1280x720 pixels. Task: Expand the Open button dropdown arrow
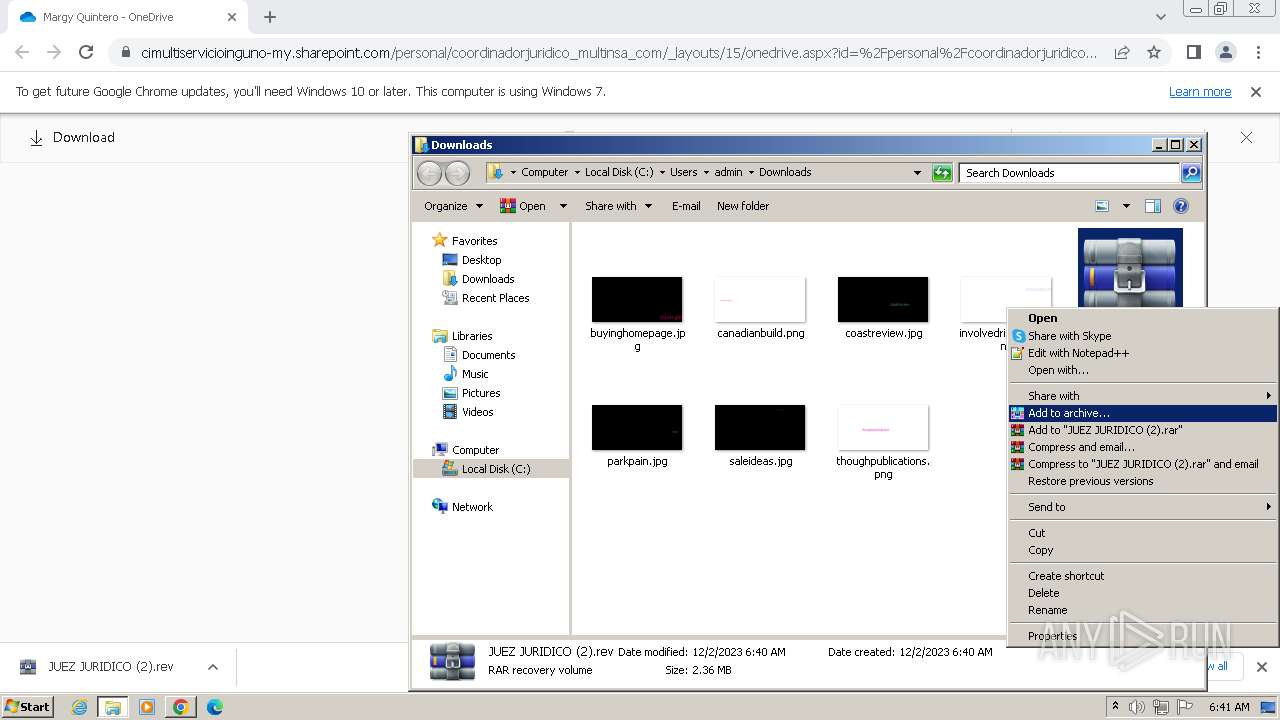coord(563,206)
